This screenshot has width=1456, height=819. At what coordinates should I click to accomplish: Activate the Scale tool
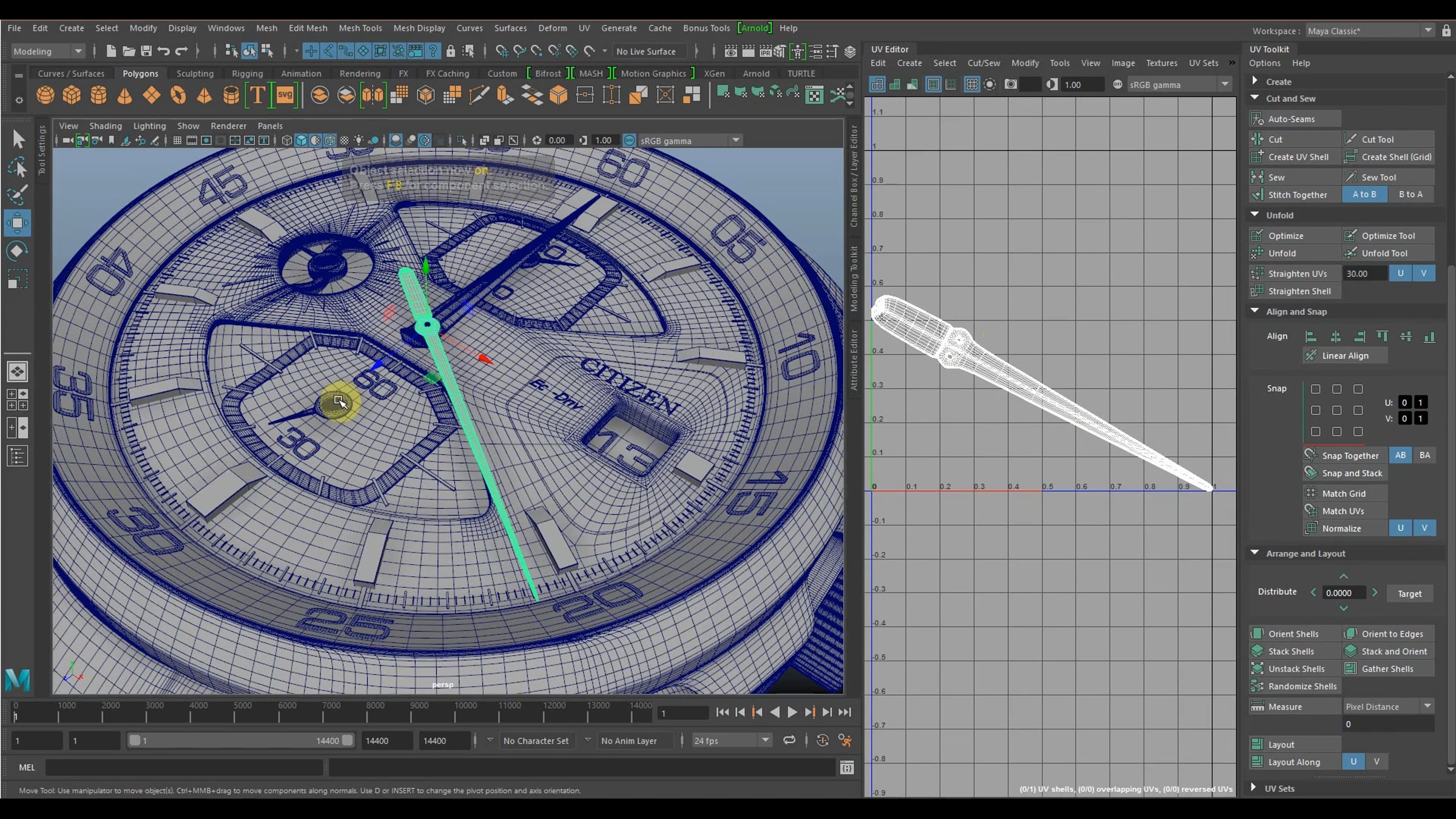pyautogui.click(x=17, y=278)
